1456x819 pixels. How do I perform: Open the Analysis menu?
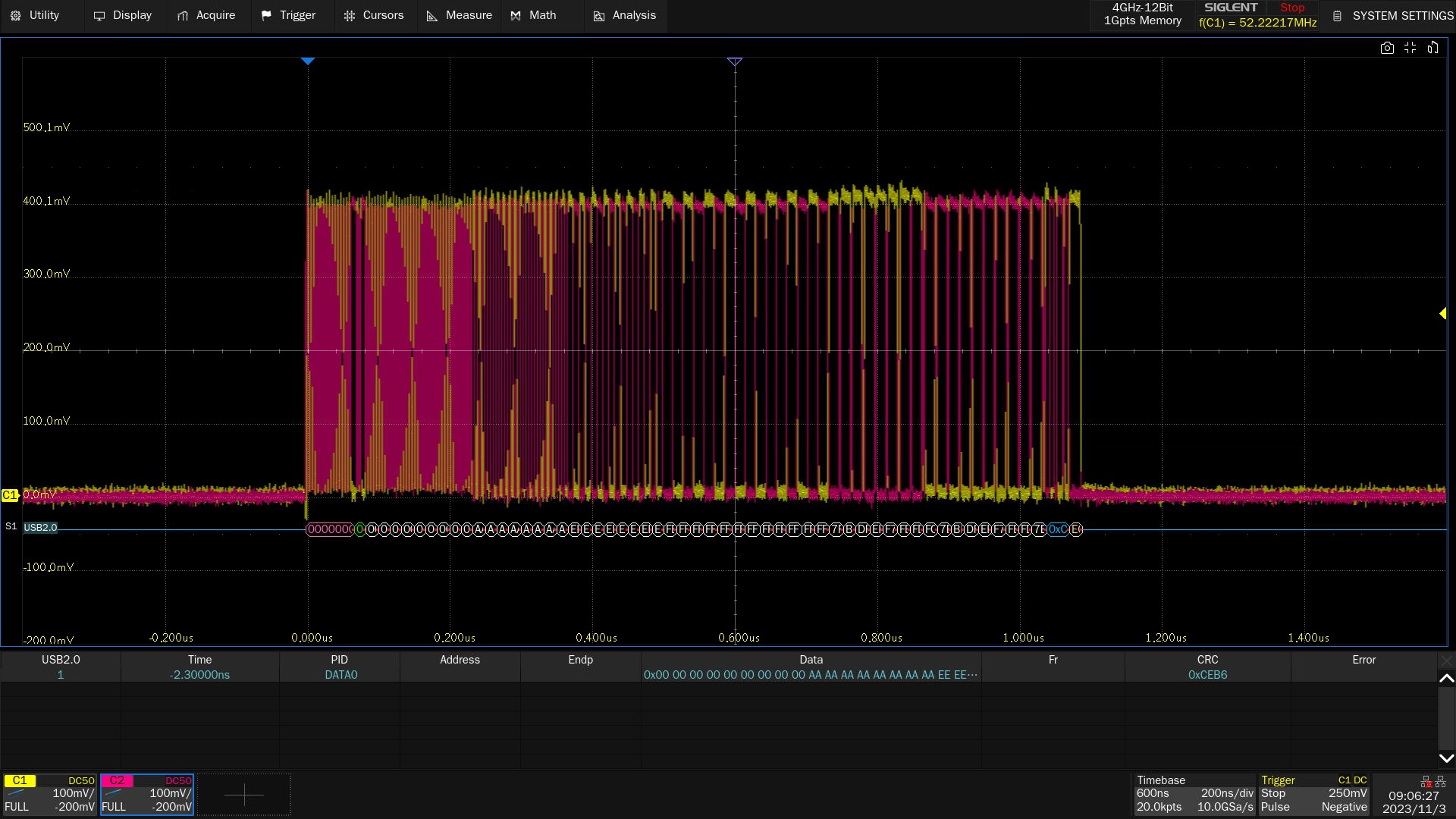tap(625, 15)
